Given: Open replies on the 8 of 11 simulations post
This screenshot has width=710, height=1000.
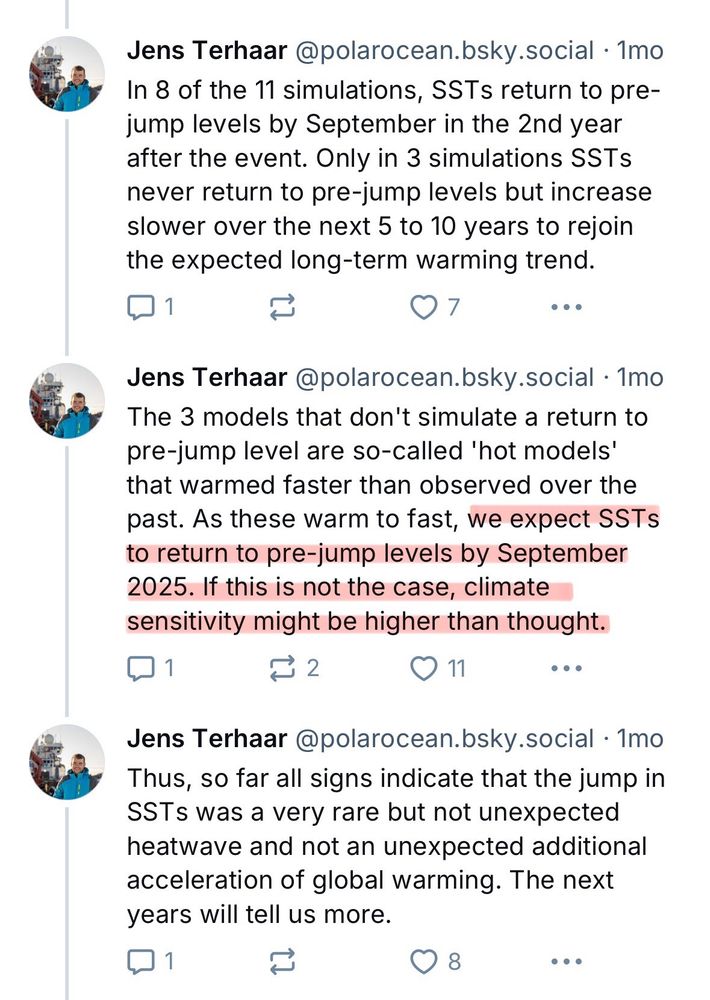Looking at the screenshot, I should [x=151, y=307].
